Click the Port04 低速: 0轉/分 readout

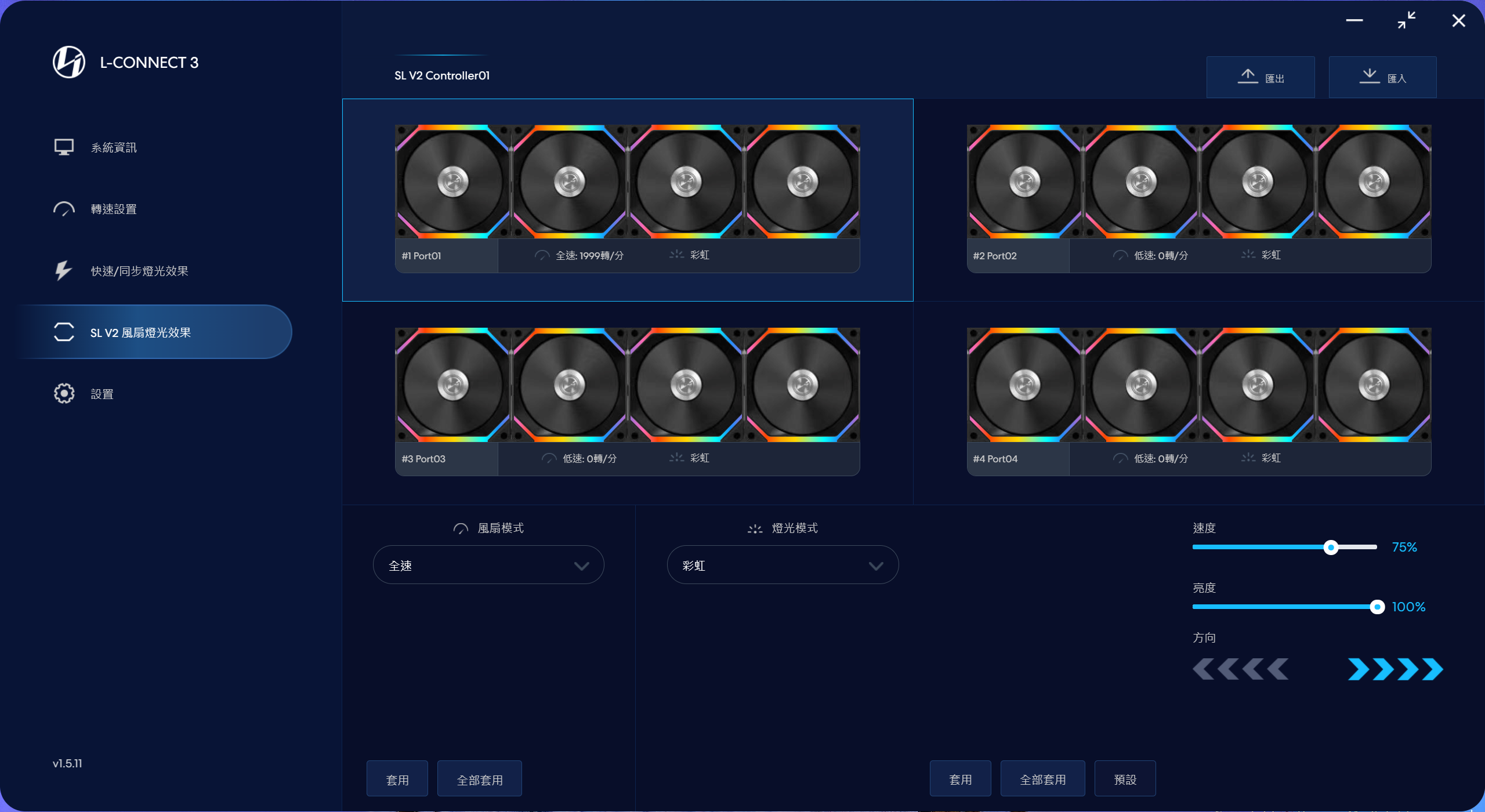pyautogui.click(x=1161, y=458)
